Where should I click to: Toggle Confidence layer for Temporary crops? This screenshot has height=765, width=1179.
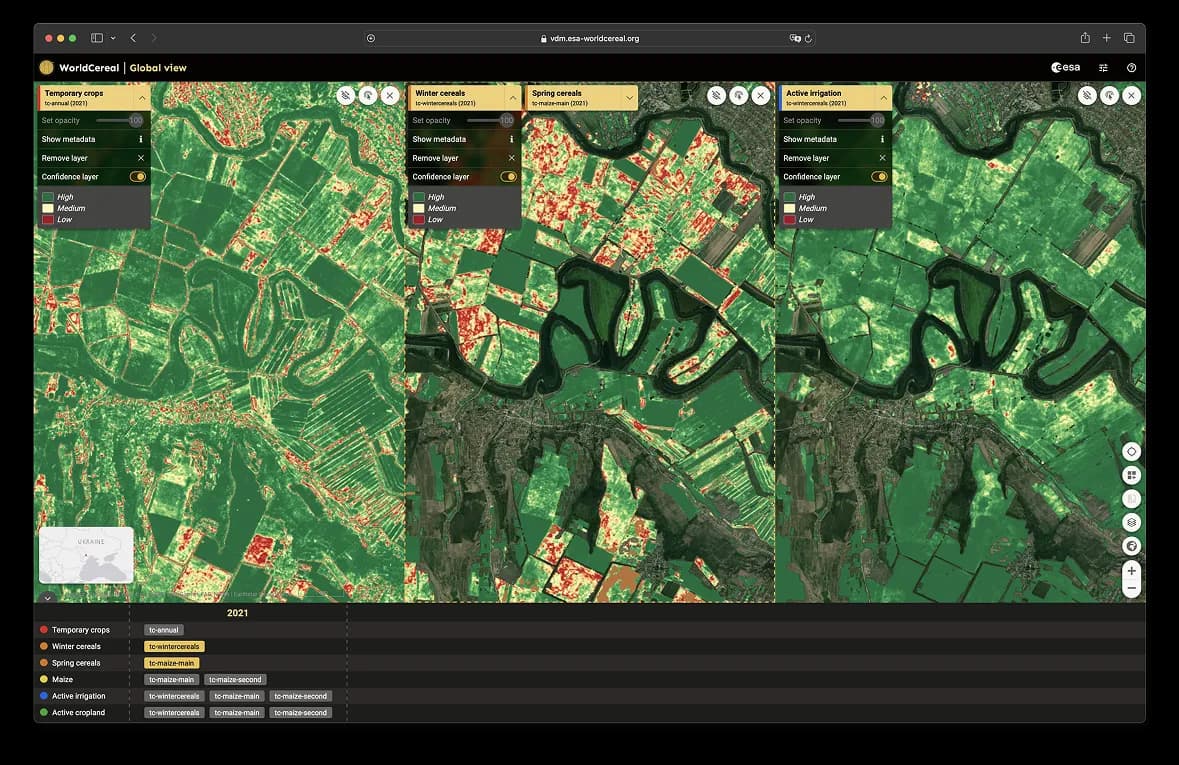click(x=137, y=177)
